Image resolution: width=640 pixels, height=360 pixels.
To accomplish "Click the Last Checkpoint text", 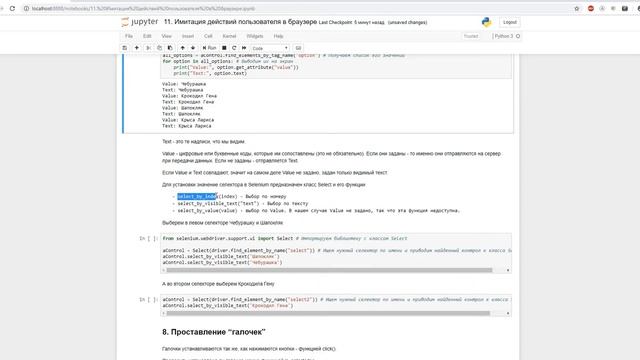I will pos(351,22).
